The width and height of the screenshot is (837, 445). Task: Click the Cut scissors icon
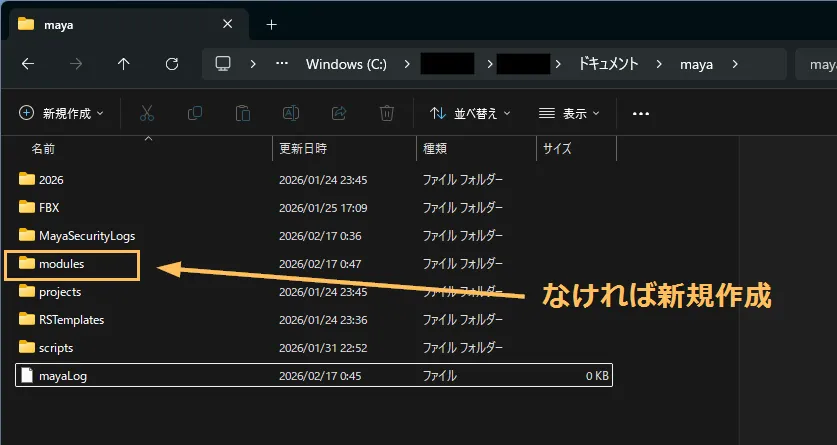[x=147, y=114]
